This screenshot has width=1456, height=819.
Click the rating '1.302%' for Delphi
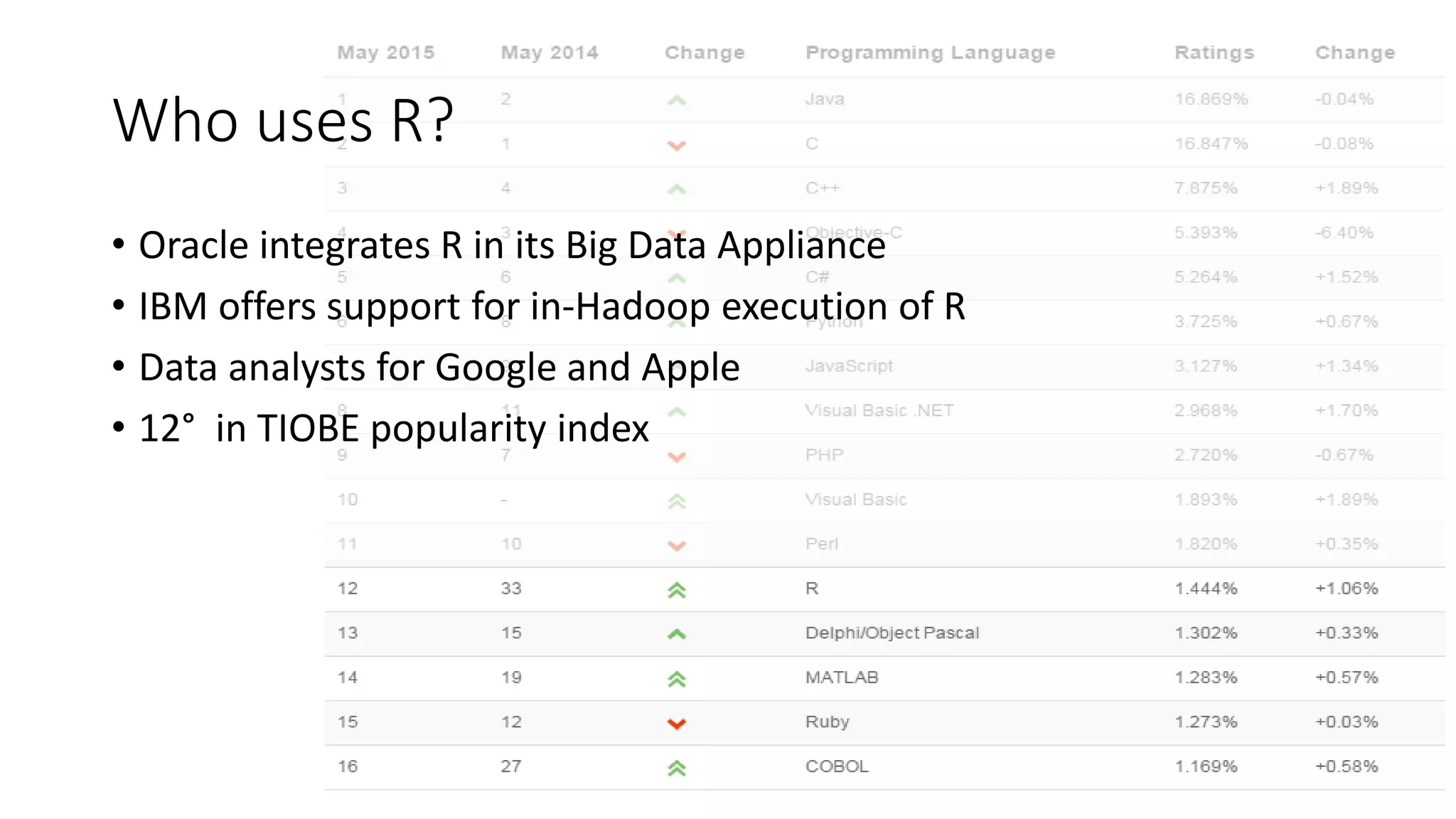coord(1206,633)
